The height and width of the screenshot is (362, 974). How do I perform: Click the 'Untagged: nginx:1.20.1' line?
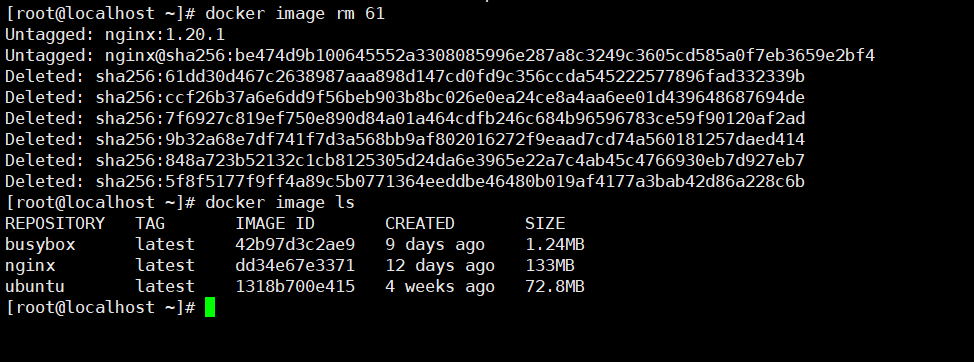coord(115,34)
